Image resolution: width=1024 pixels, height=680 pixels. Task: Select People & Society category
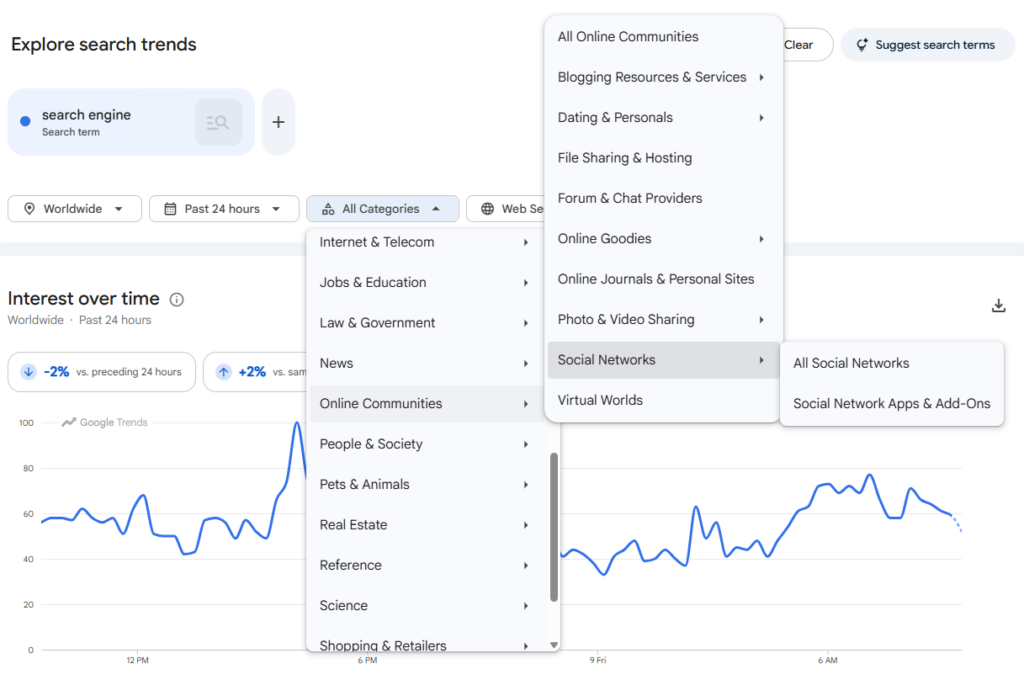(x=424, y=444)
